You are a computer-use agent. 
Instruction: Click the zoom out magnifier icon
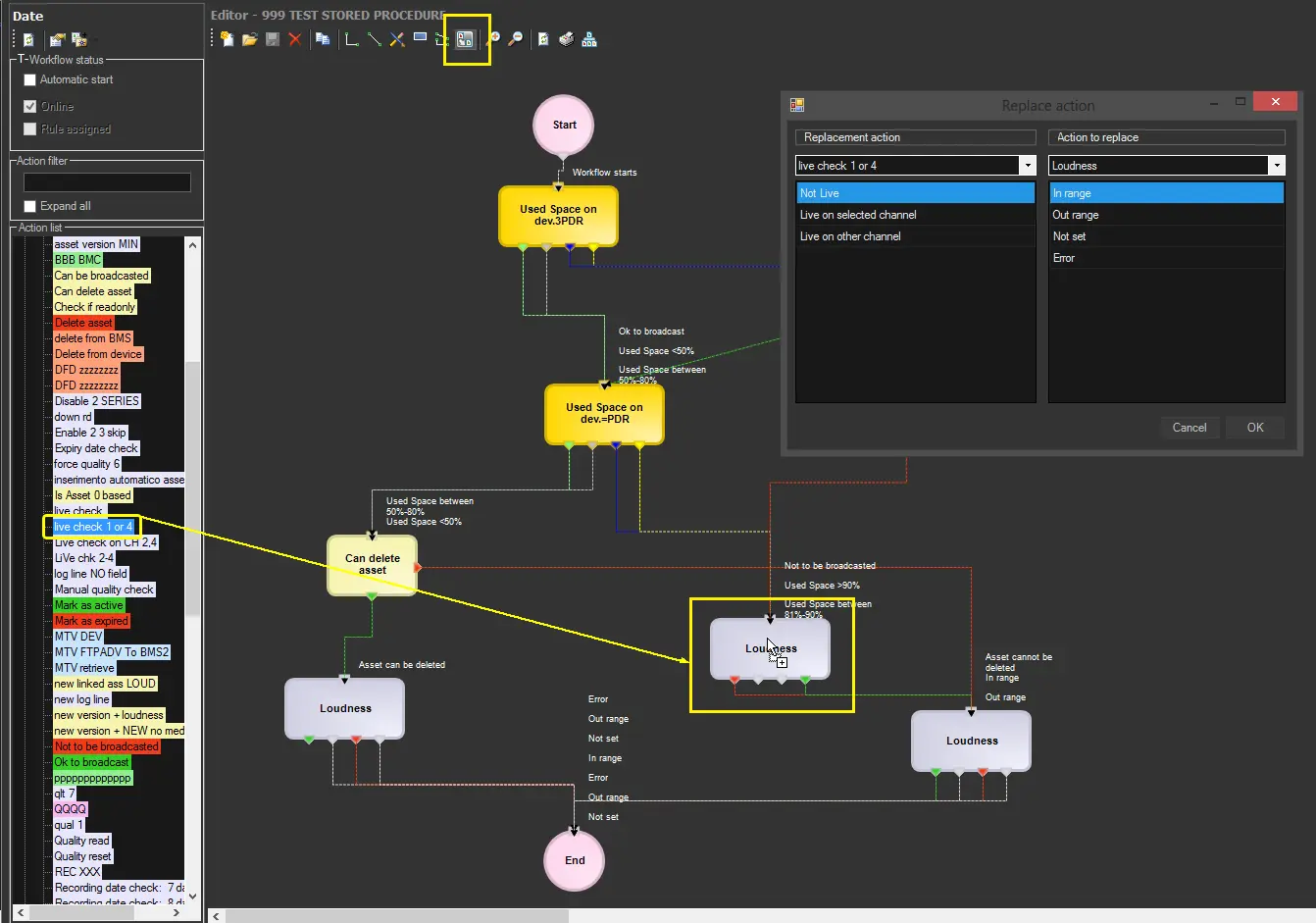click(x=516, y=39)
